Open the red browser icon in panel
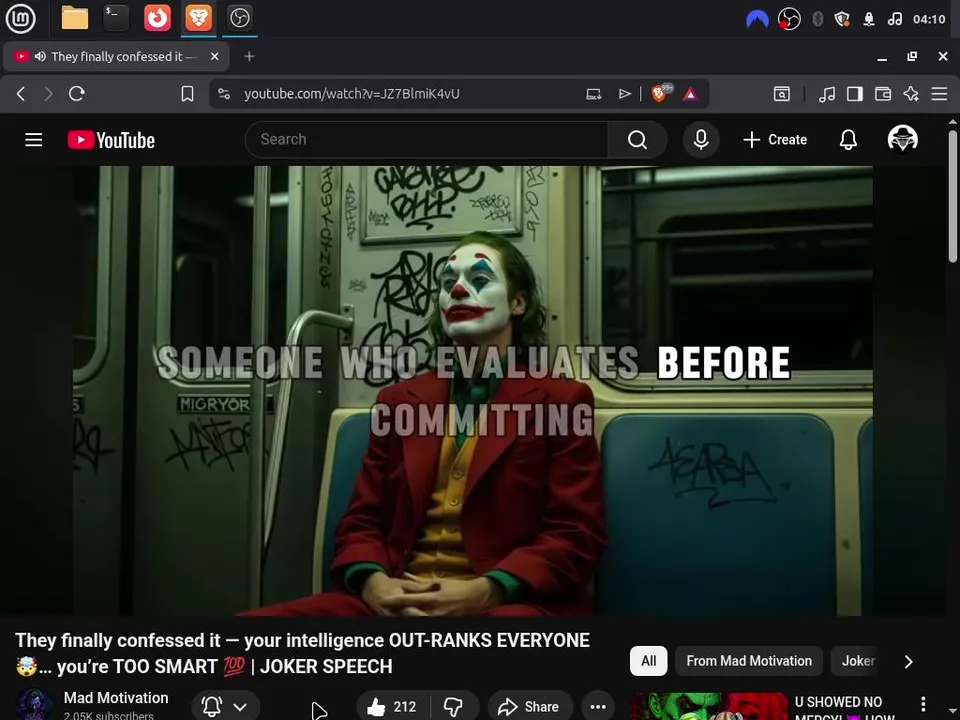The image size is (960, 720). click(x=157, y=18)
